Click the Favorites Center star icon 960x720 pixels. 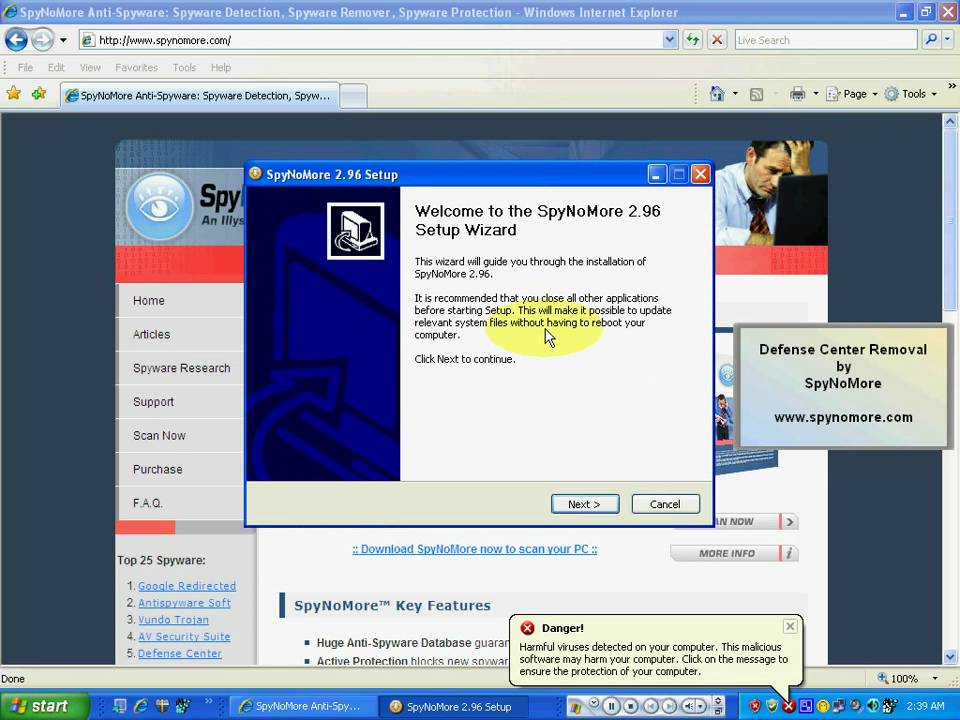pyautogui.click(x=13, y=93)
